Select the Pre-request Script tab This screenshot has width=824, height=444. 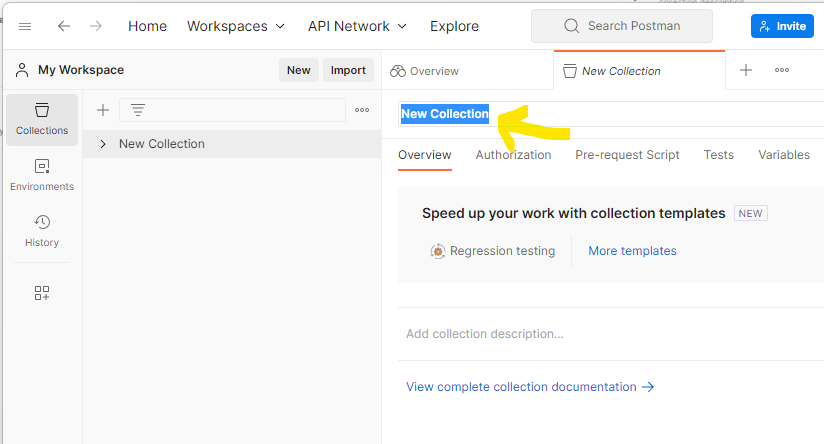point(627,155)
